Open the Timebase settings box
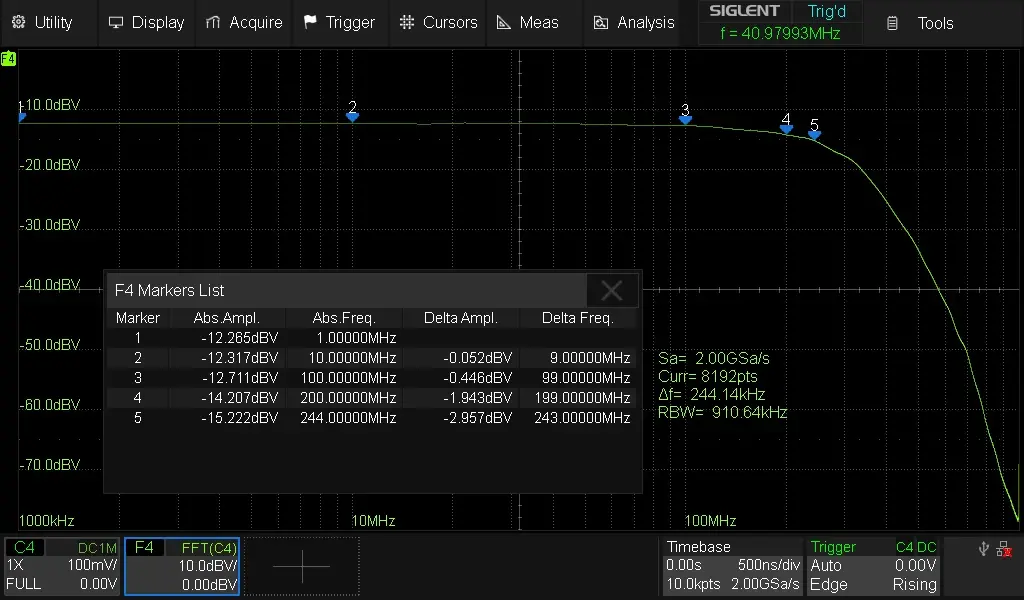The height and width of the screenshot is (600, 1024). [733, 566]
